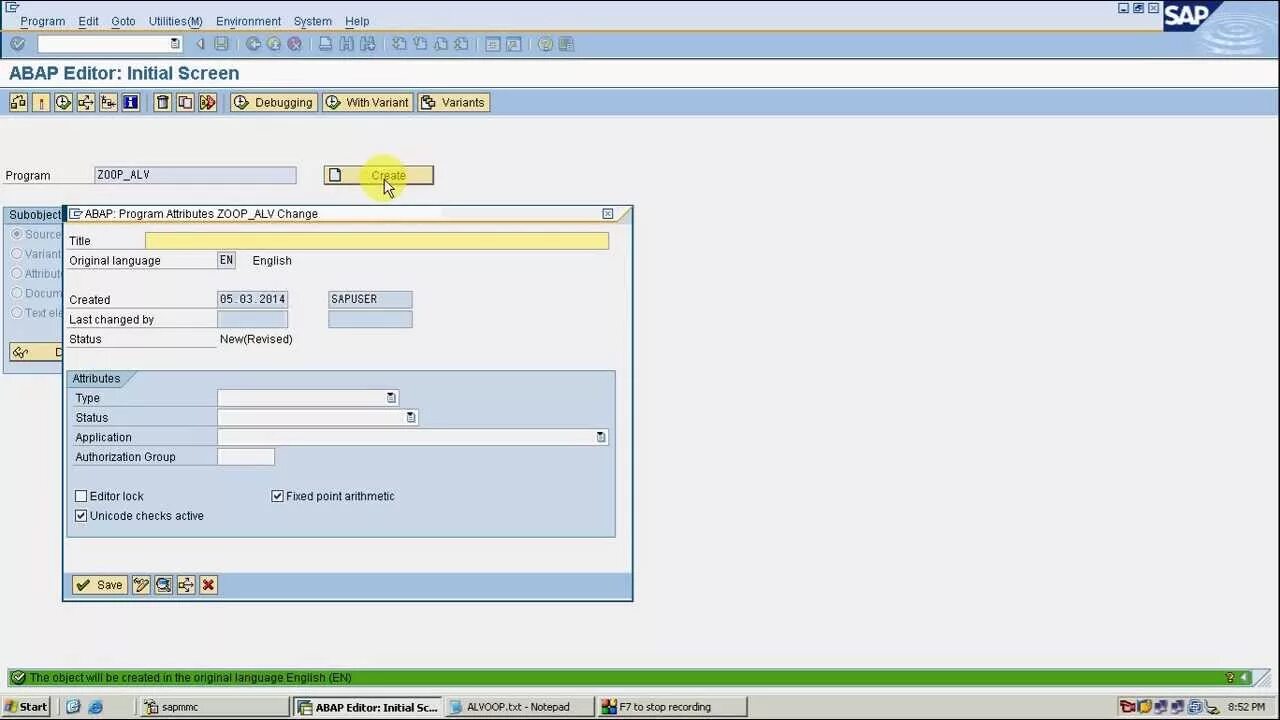Screen dimensions: 1280x720
Task: Select the Source code radio button
Action: (16, 234)
